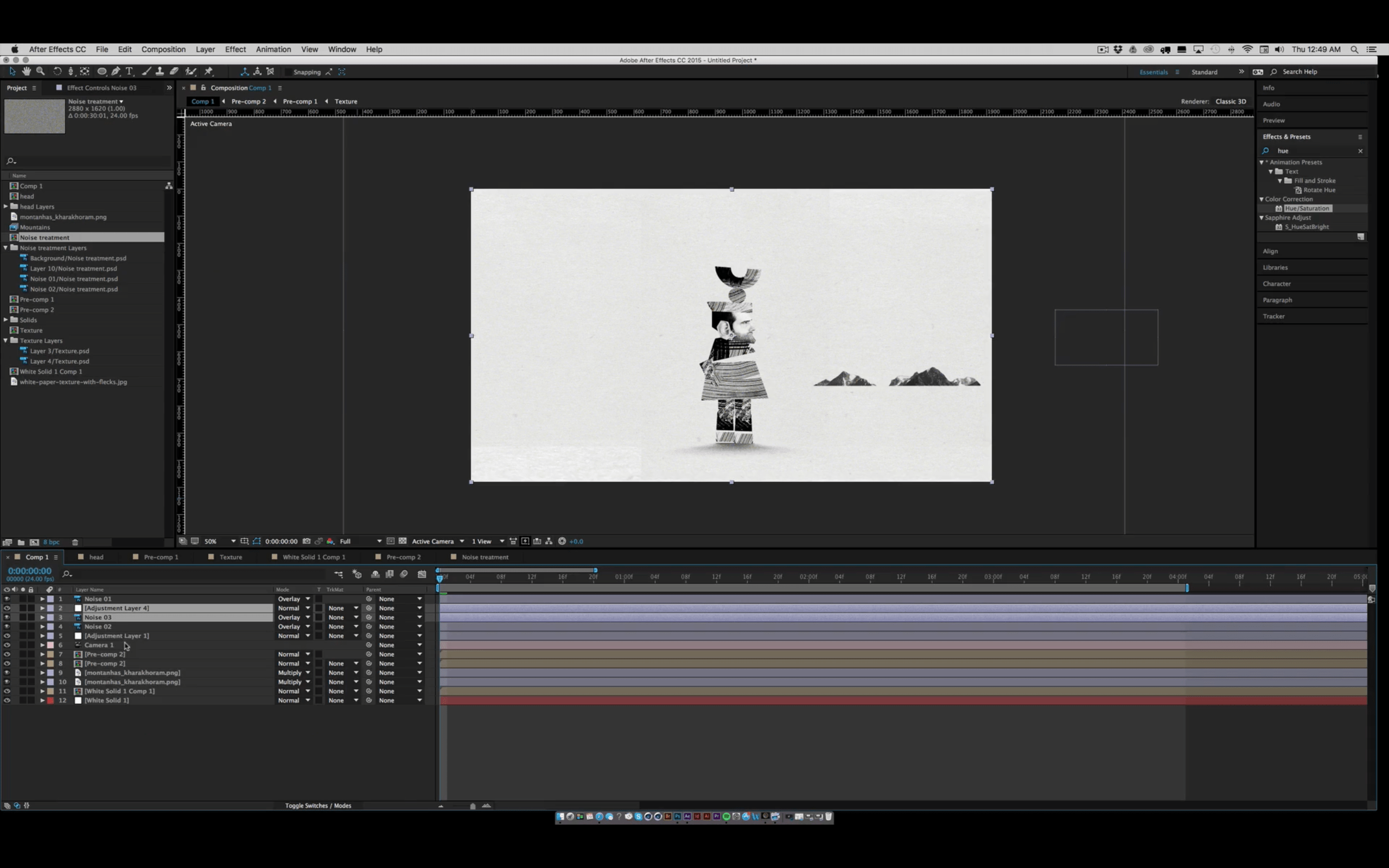Adjust the timeline zoom slider
Image resolution: width=1389 pixels, height=868 pixels.
point(473,806)
